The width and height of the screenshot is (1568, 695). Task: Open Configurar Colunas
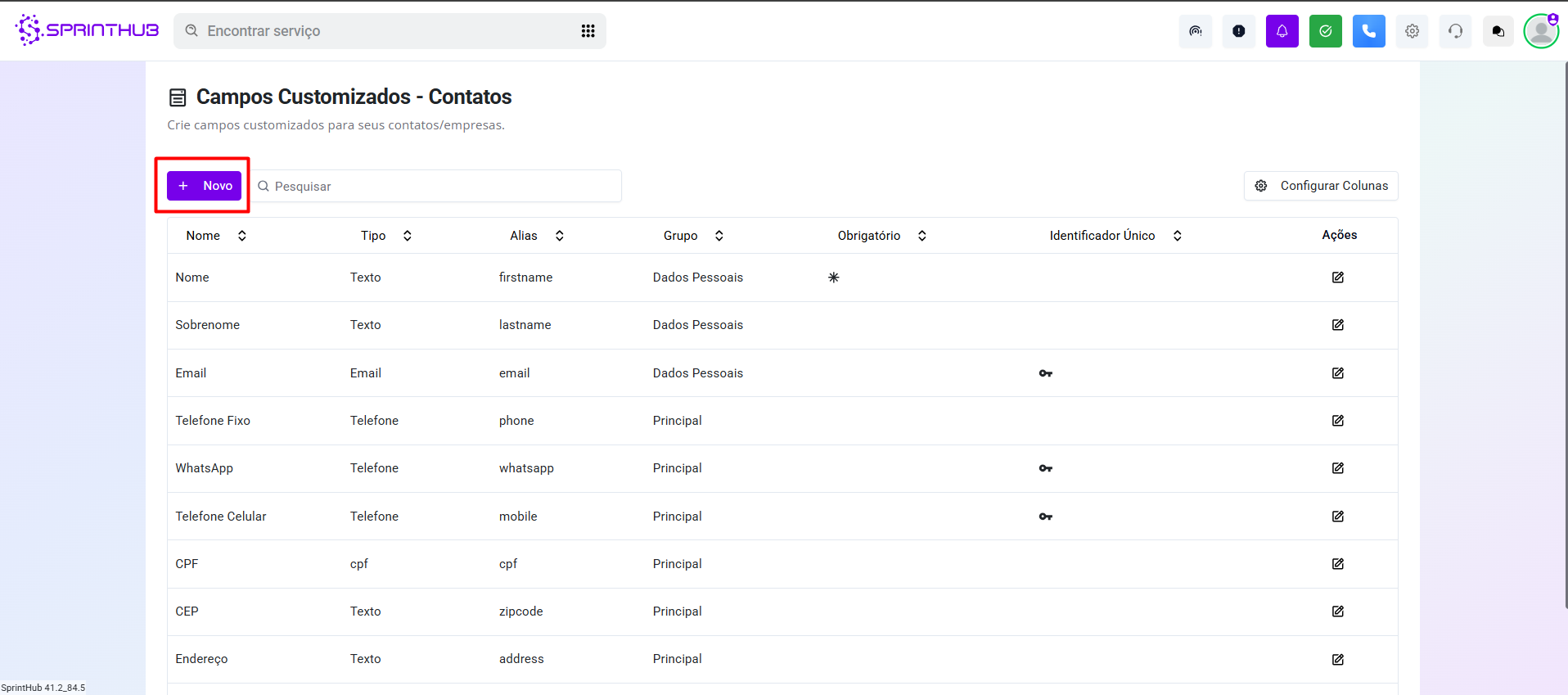(x=1321, y=186)
